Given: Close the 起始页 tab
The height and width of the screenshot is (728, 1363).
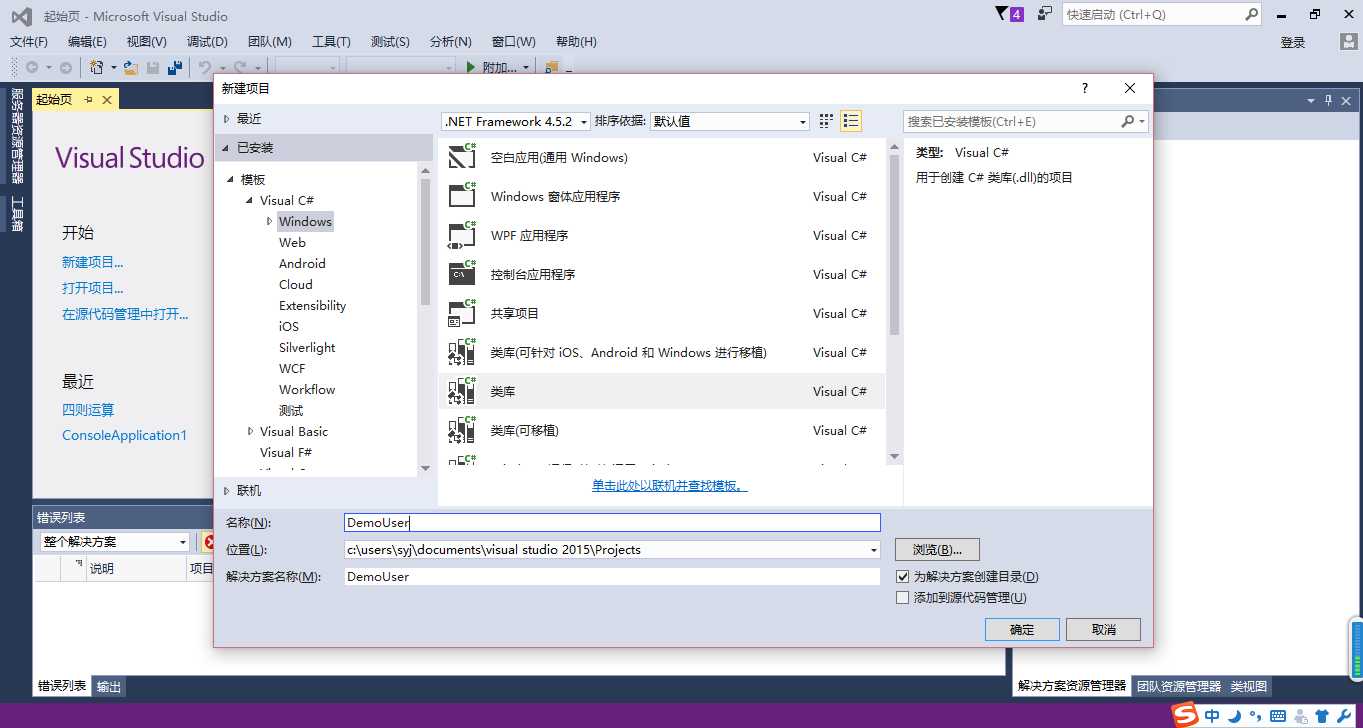Looking at the screenshot, I should point(106,99).
